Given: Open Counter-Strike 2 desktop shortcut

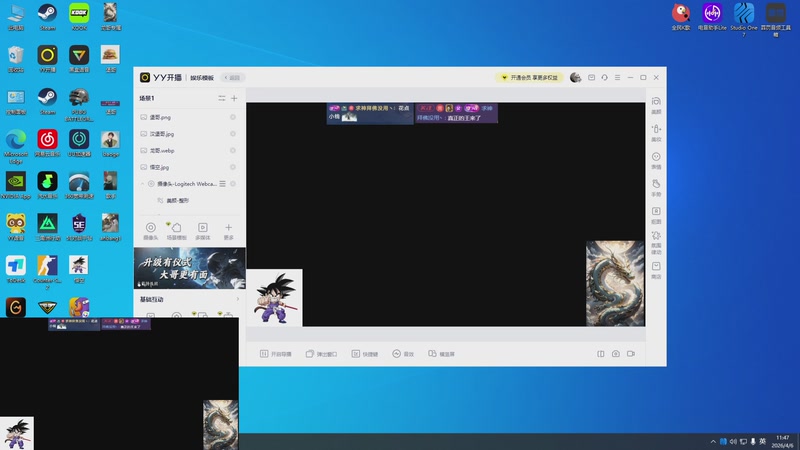Looking at the screenshot, I should [47, 272].
